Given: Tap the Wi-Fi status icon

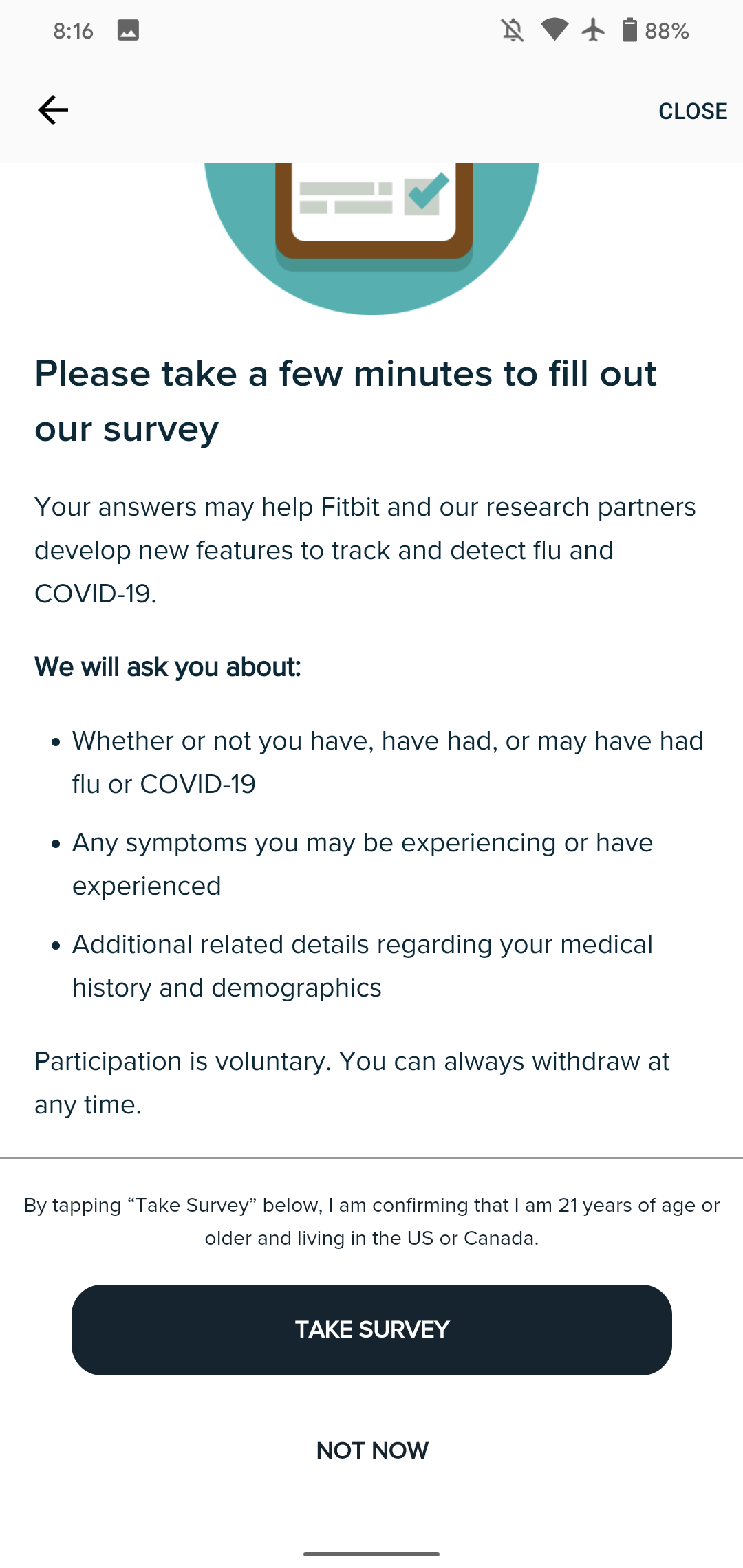Looking at the screenshot, I should coord(554,30).
